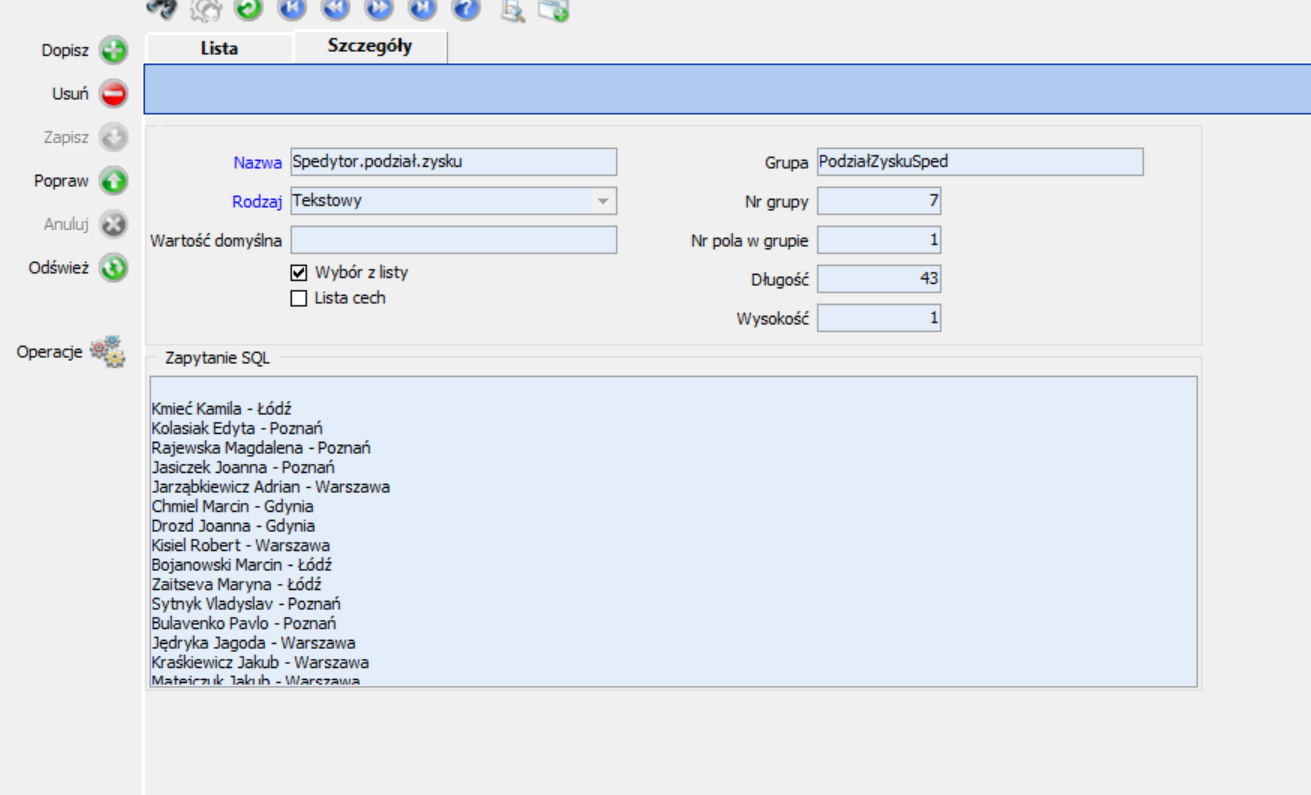This screenshot has width=1311, height=795.
Task: Go to the next record
Action: tap(379, 9)
